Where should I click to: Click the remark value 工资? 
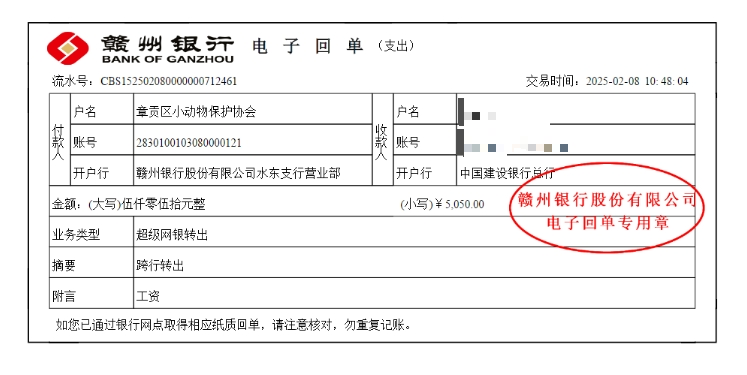coord(148,296)
